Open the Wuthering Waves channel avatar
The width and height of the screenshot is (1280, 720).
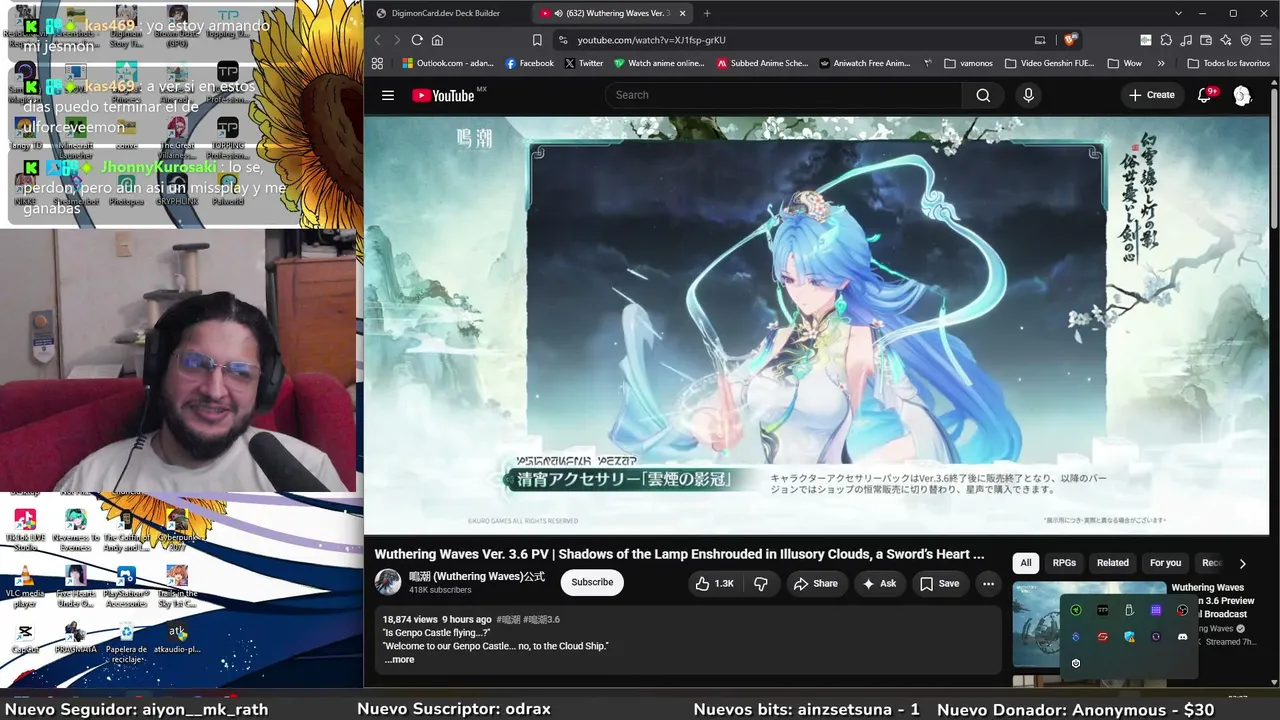[388, 582]
